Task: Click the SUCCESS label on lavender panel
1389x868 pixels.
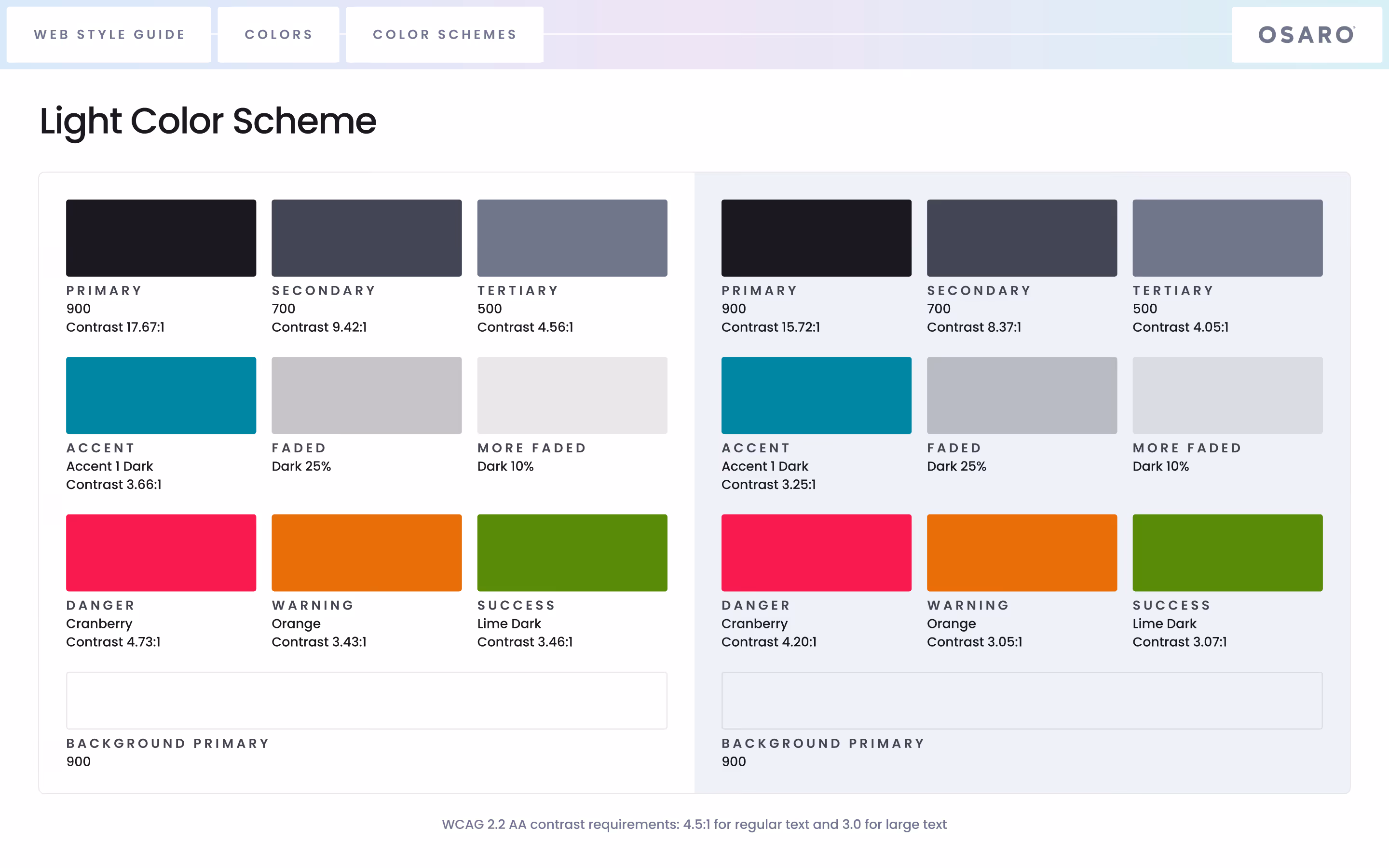Action: (1171, 605)
